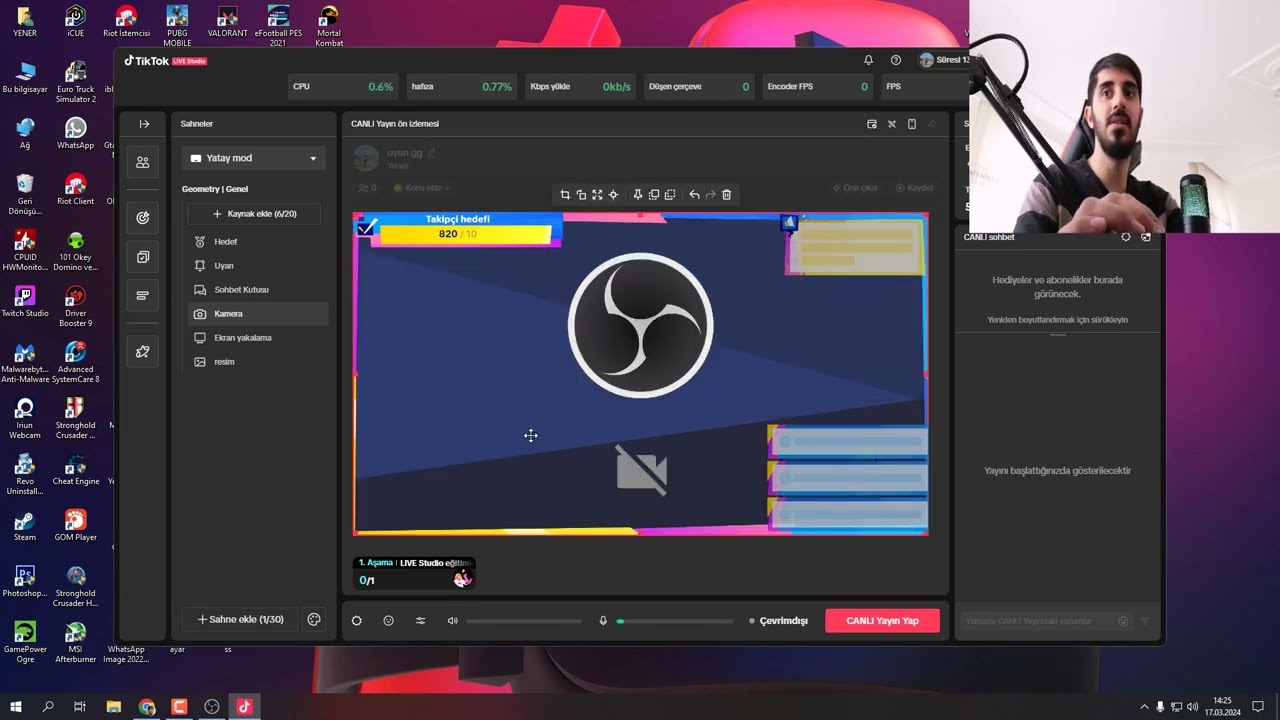The image size is (1280, 720).
Task: Click the Kbps yükle stat
Action: (x=580, y=87)
